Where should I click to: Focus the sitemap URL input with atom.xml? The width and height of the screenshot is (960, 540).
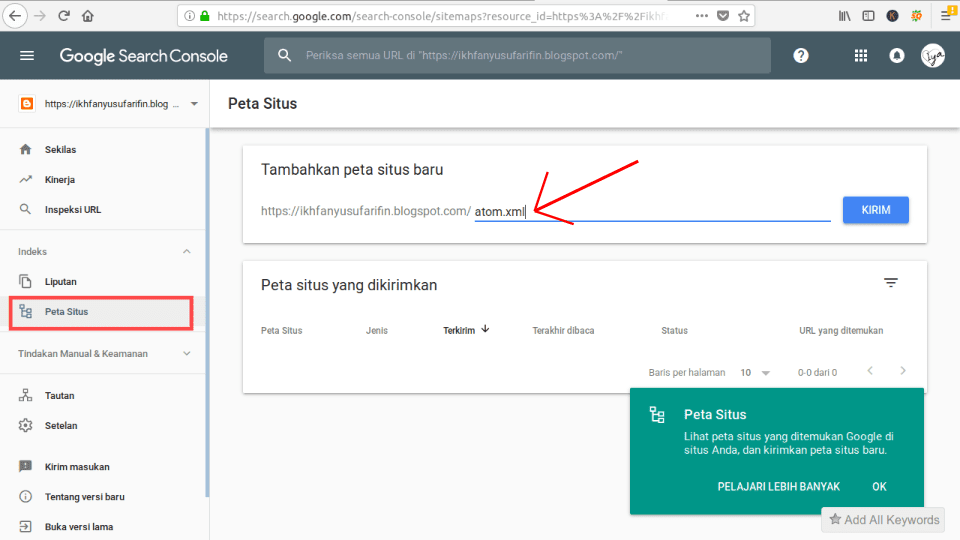[x=653, y=211]
